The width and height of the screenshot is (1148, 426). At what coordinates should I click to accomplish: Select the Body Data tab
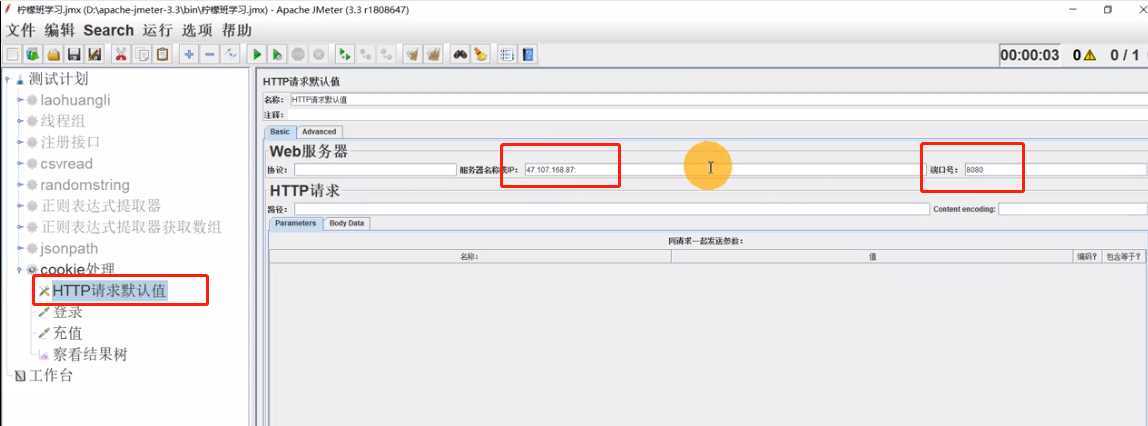(346, 223)
